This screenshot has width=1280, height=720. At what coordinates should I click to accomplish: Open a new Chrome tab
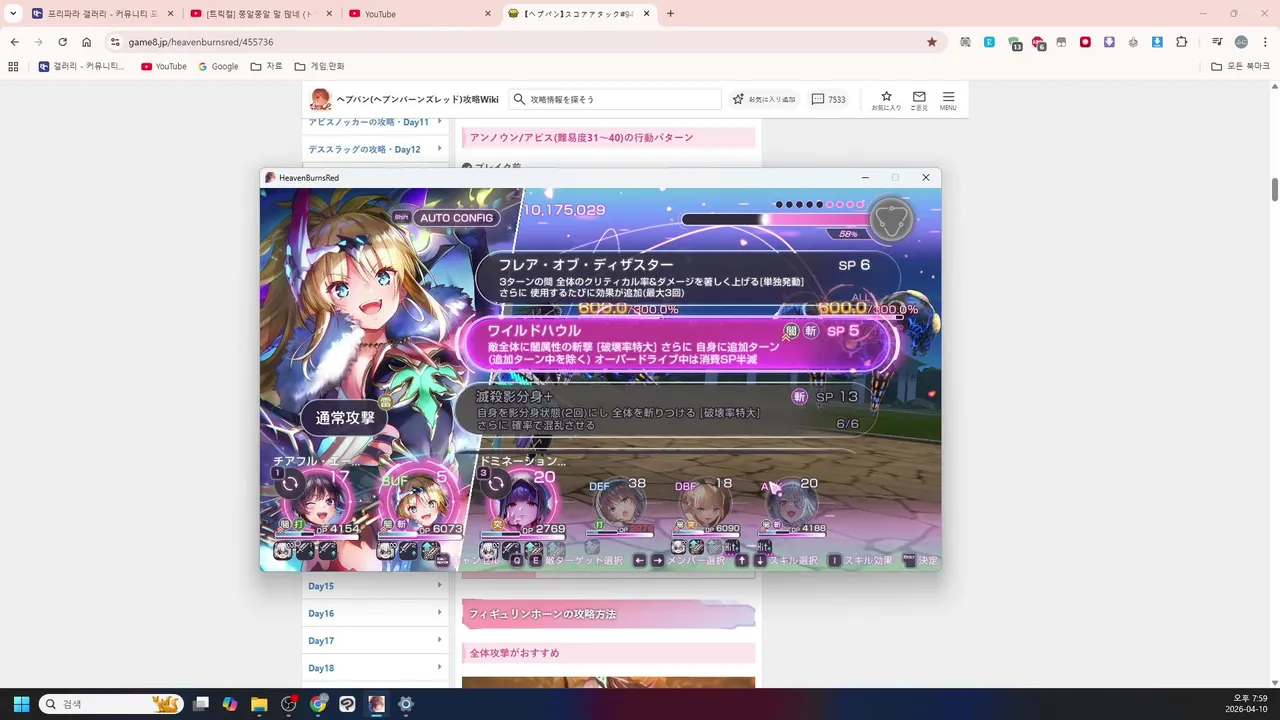point(670,14)
